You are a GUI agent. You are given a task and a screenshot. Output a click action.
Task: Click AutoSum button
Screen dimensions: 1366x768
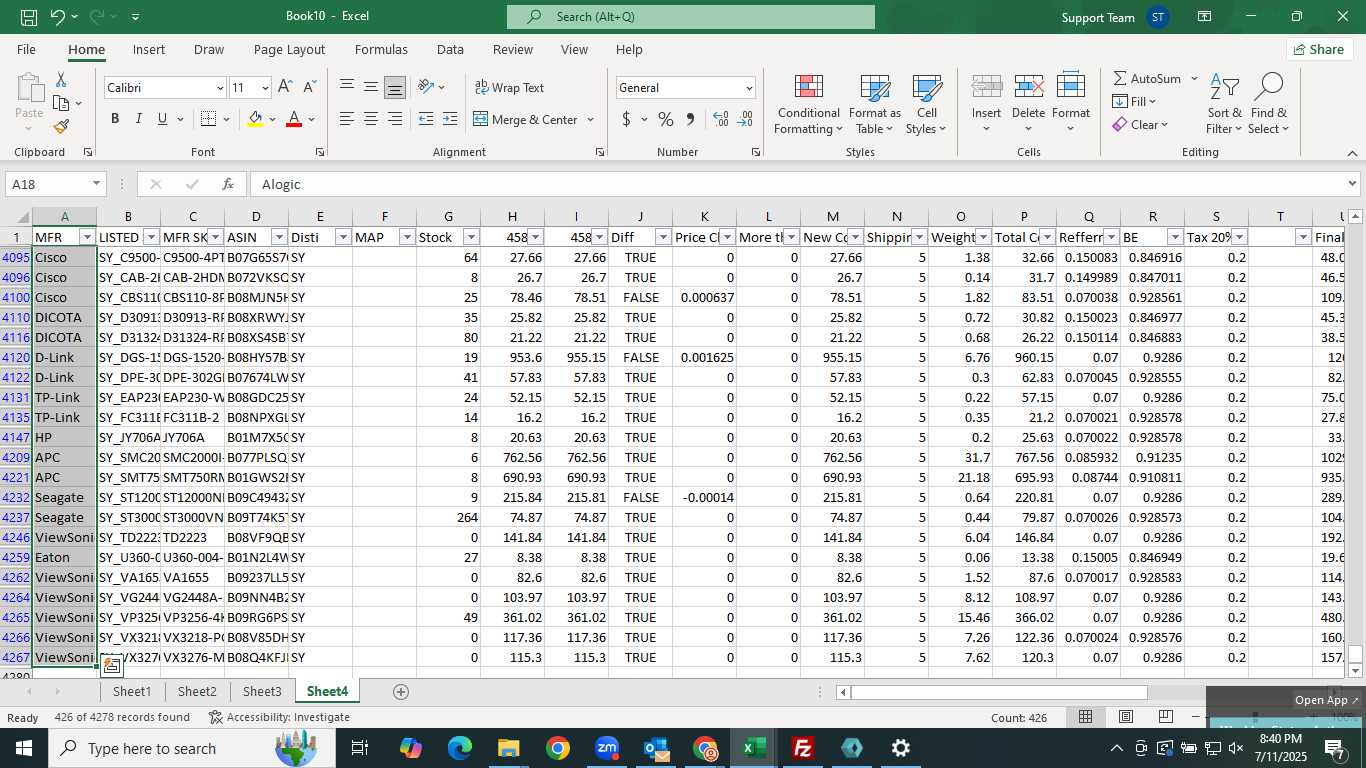(1147, 78)
